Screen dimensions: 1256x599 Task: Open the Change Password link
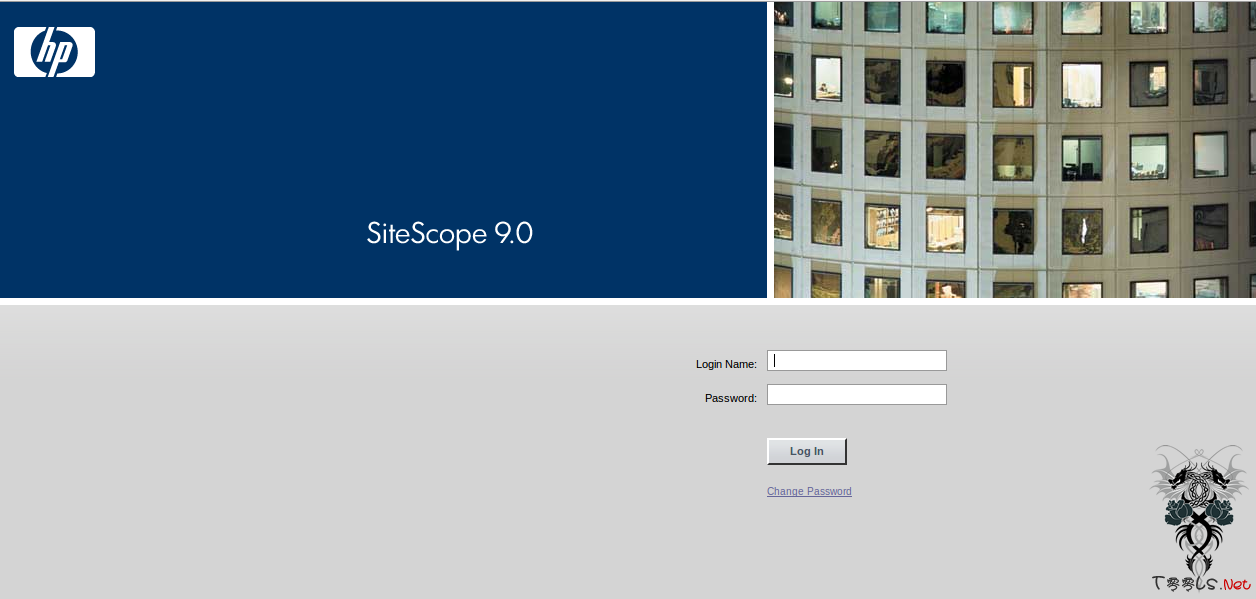pyautogui.click(x=809, y=491)
